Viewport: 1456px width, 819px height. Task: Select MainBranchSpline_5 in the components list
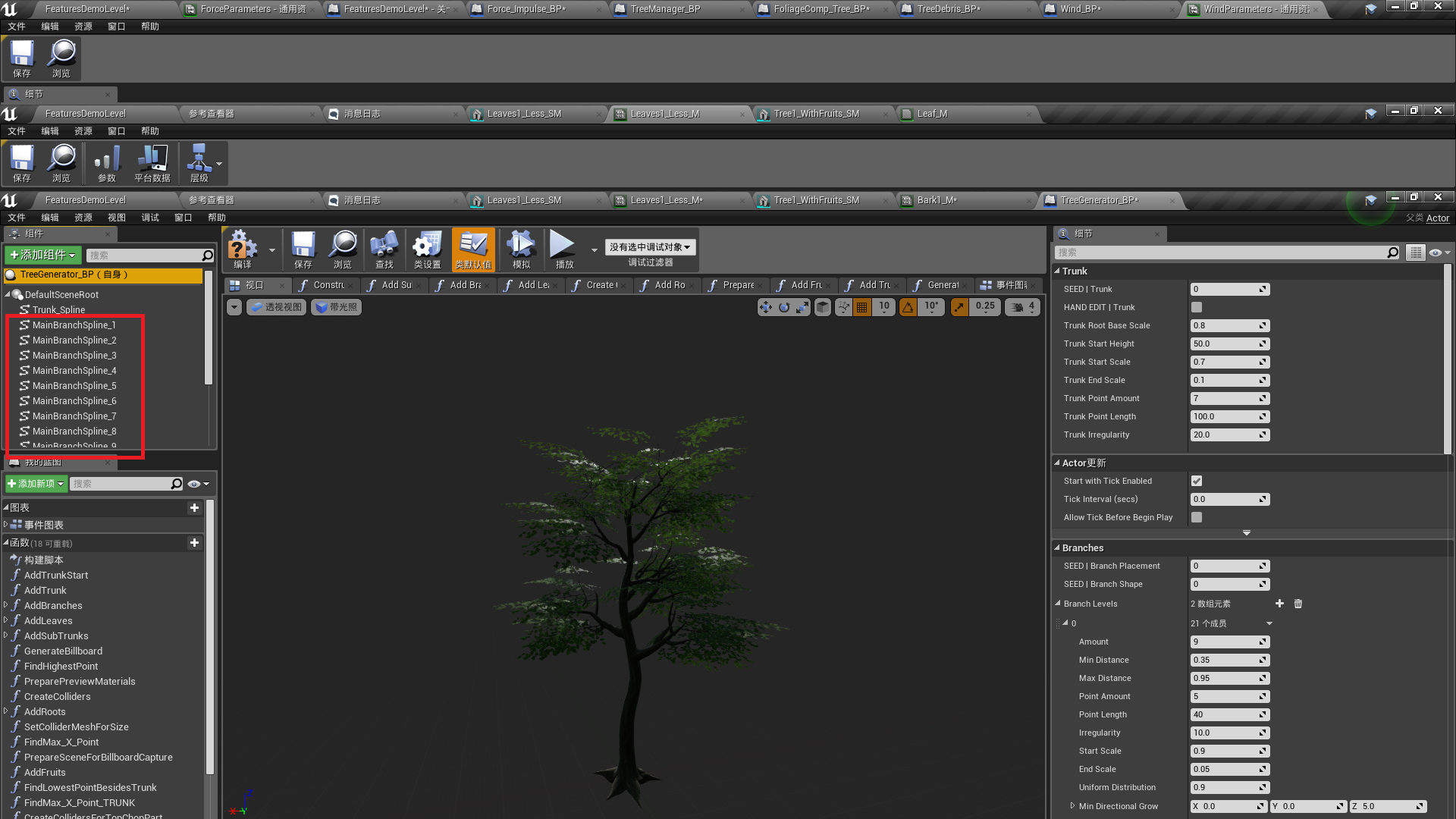pos(74,385)
